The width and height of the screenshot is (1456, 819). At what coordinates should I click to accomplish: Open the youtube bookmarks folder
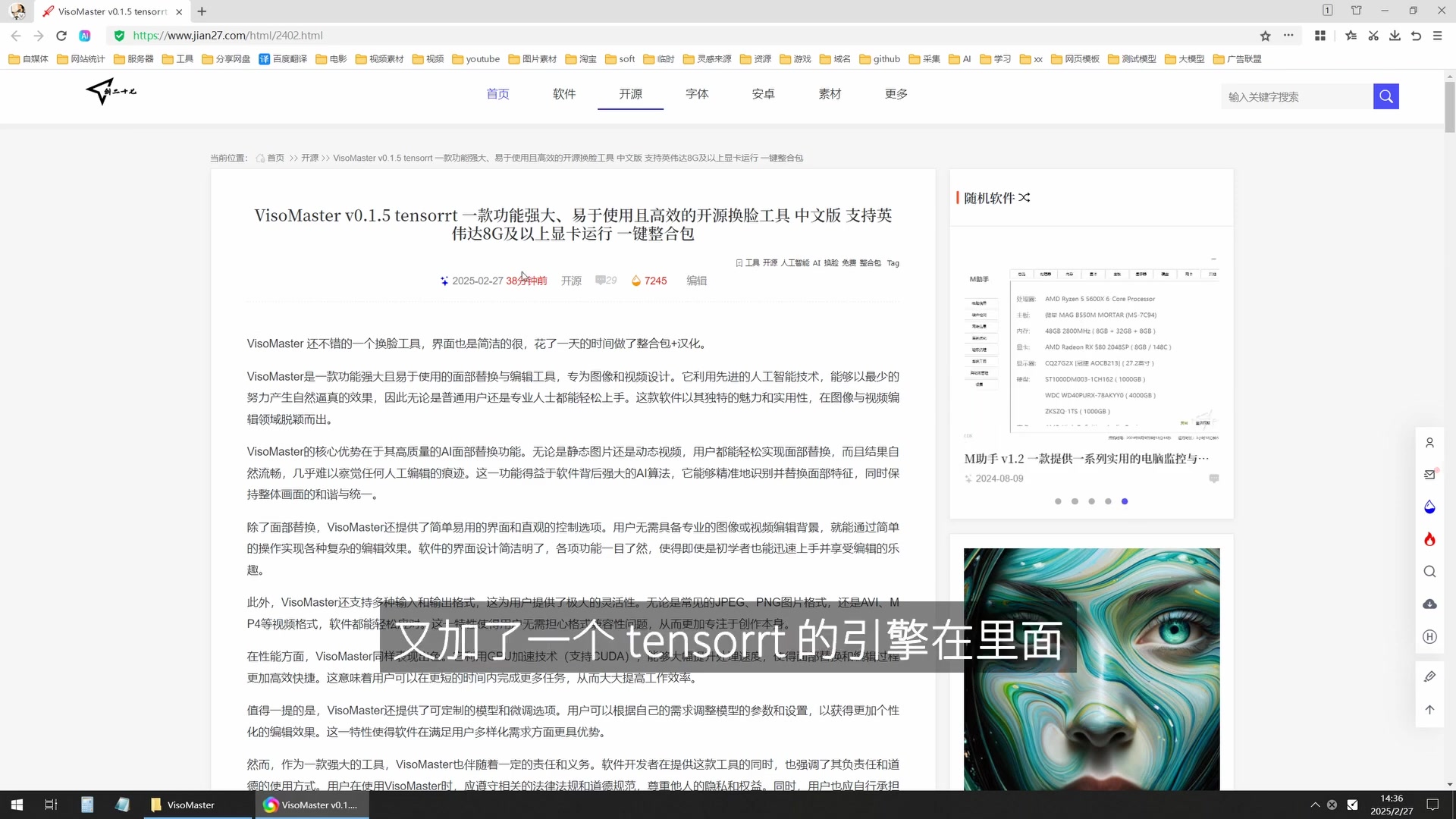pos(476,58)
